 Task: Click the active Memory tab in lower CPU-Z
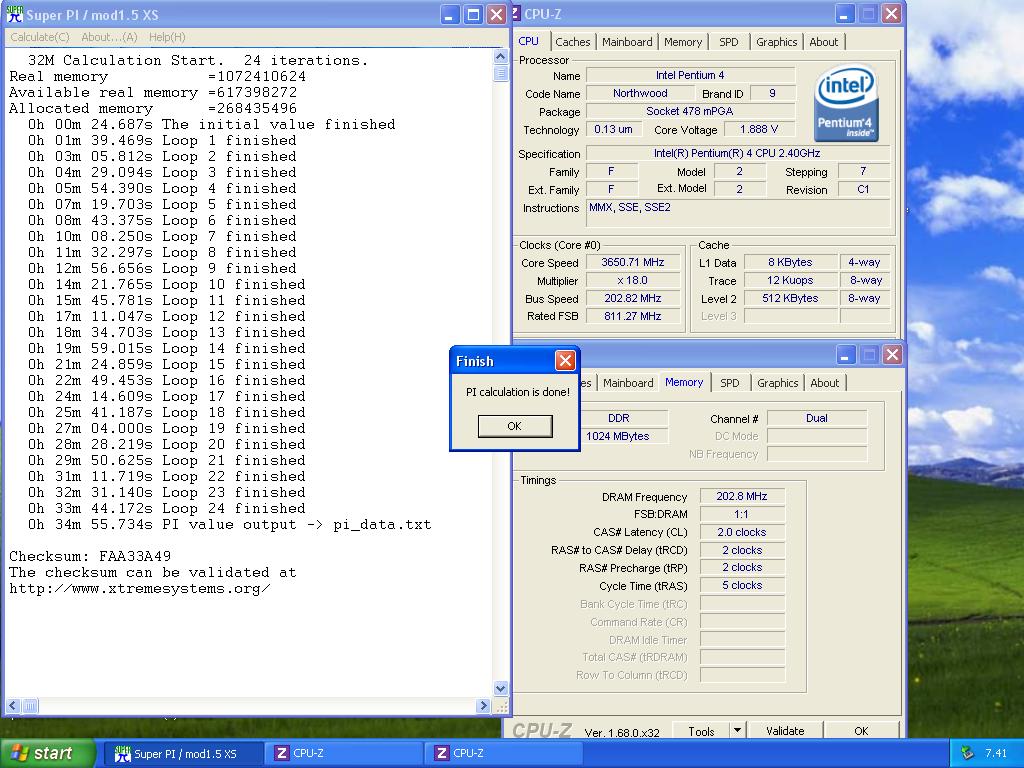[x=684, y=382]
